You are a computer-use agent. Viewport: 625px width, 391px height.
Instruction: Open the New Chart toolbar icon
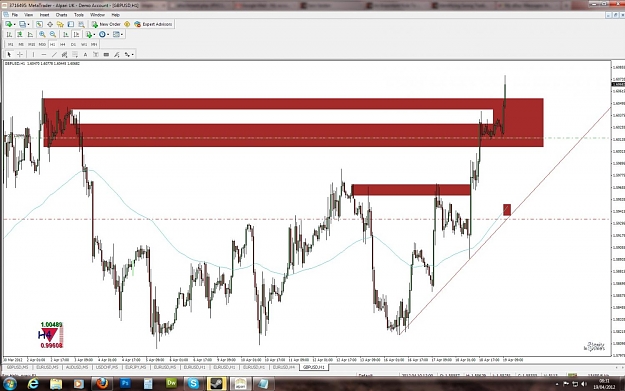8,24
